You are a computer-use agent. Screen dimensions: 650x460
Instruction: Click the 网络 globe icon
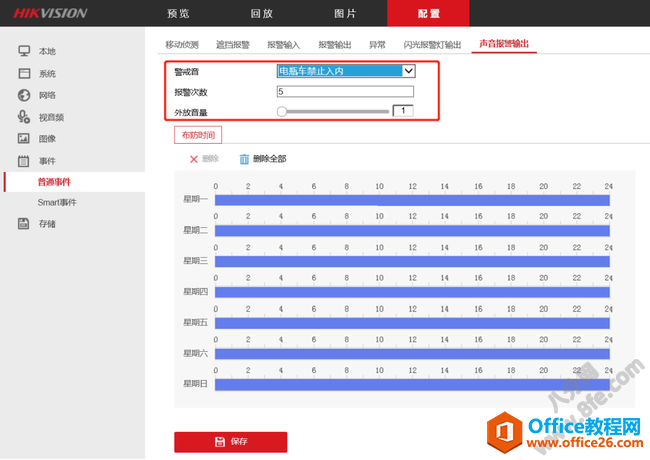coord(24,95)
